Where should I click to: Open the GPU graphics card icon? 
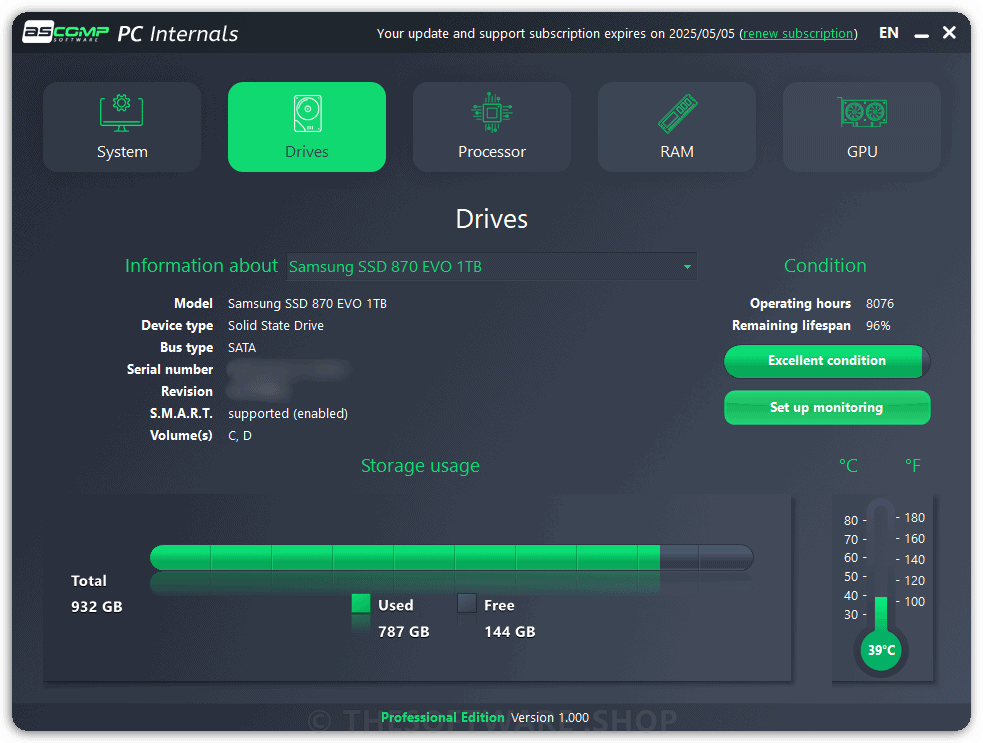862,112
